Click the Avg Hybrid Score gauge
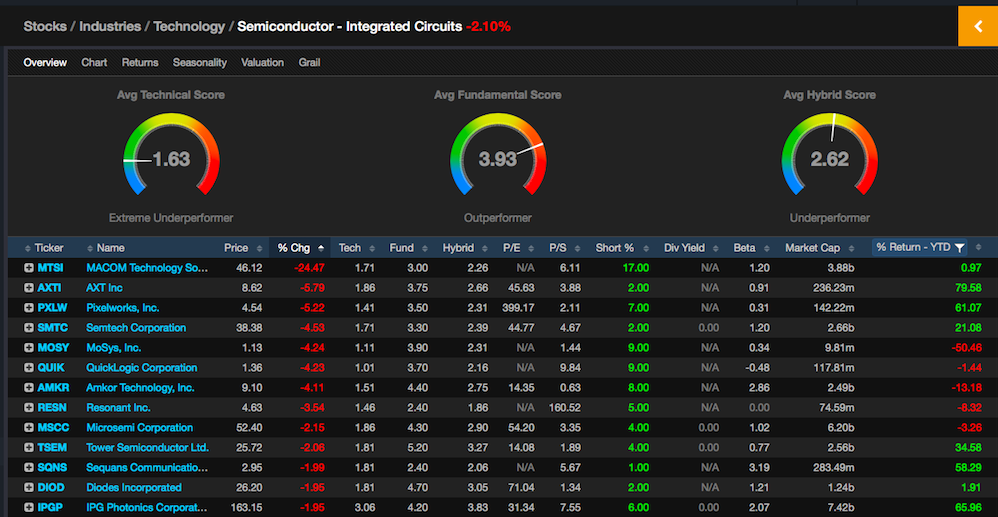Viewport: 998px width, 517px height. (x=829, y=156)
